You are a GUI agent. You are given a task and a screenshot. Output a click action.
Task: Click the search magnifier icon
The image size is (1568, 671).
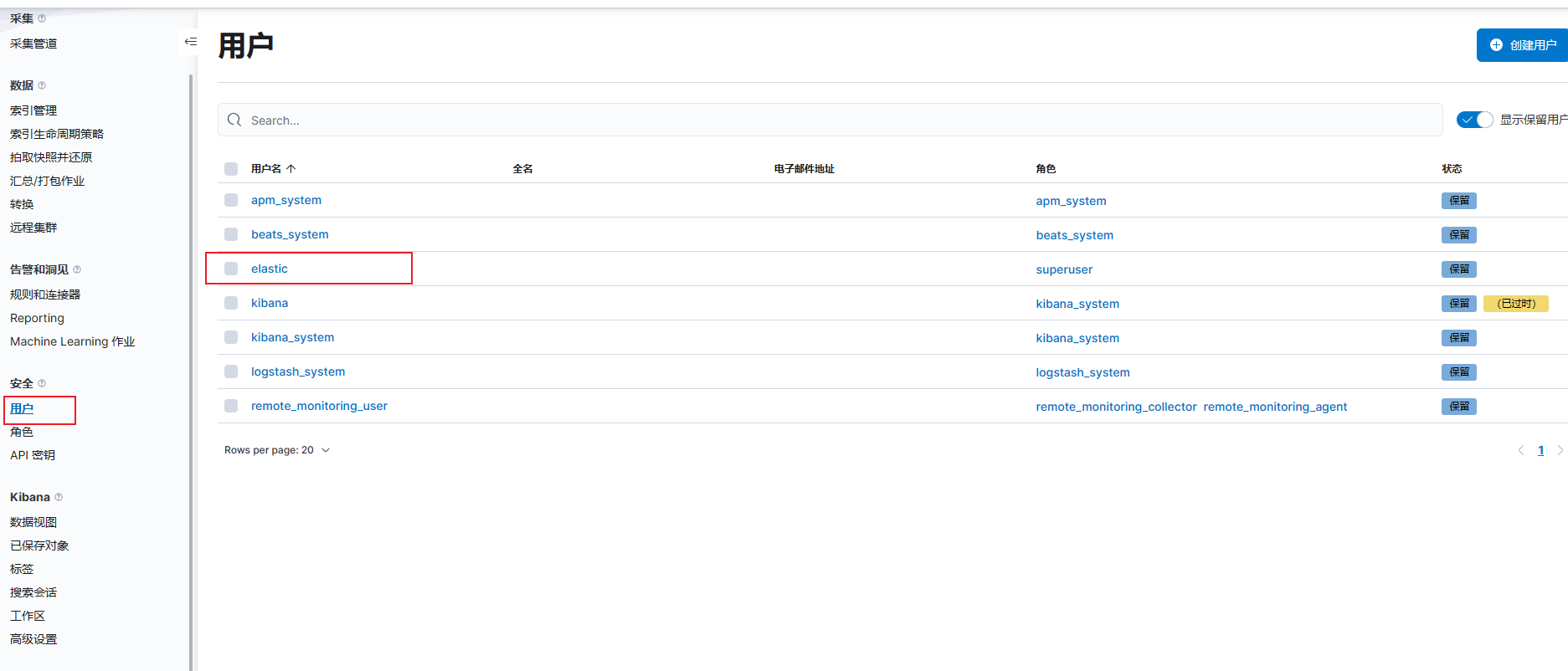pyautogui.click(x=234, y=120)
